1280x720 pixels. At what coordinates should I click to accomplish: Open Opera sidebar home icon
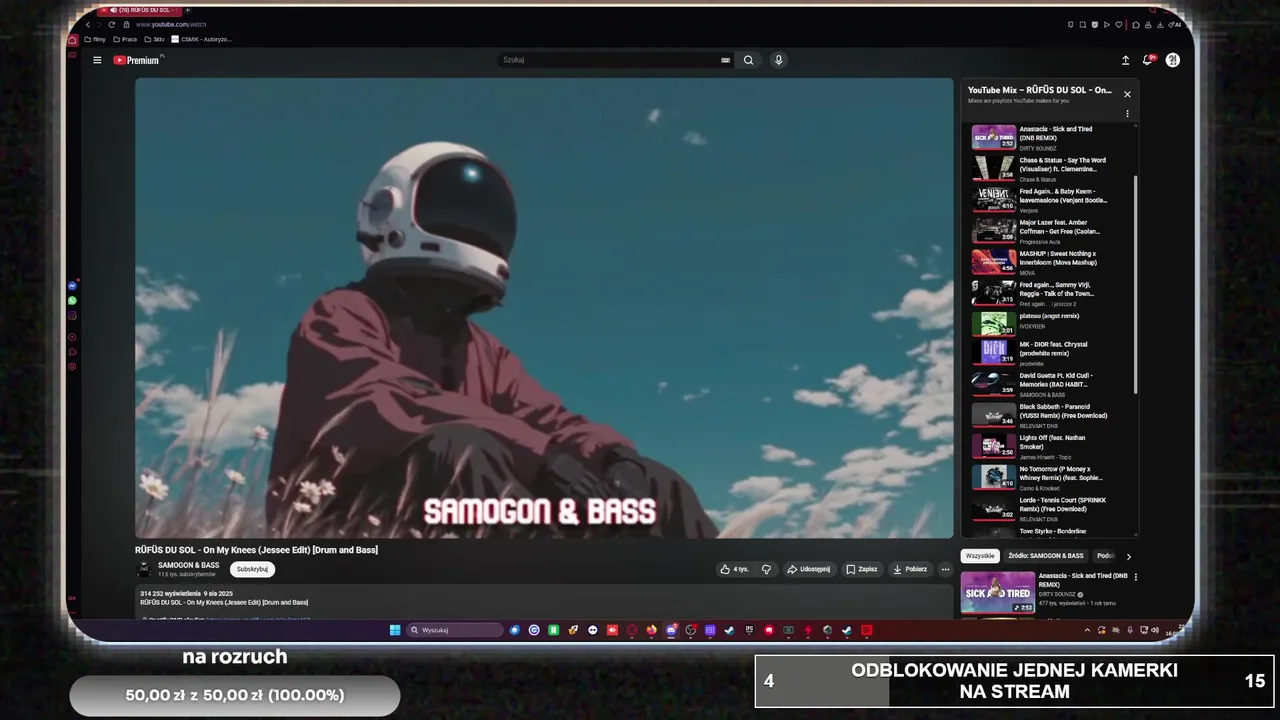[72, 40]
